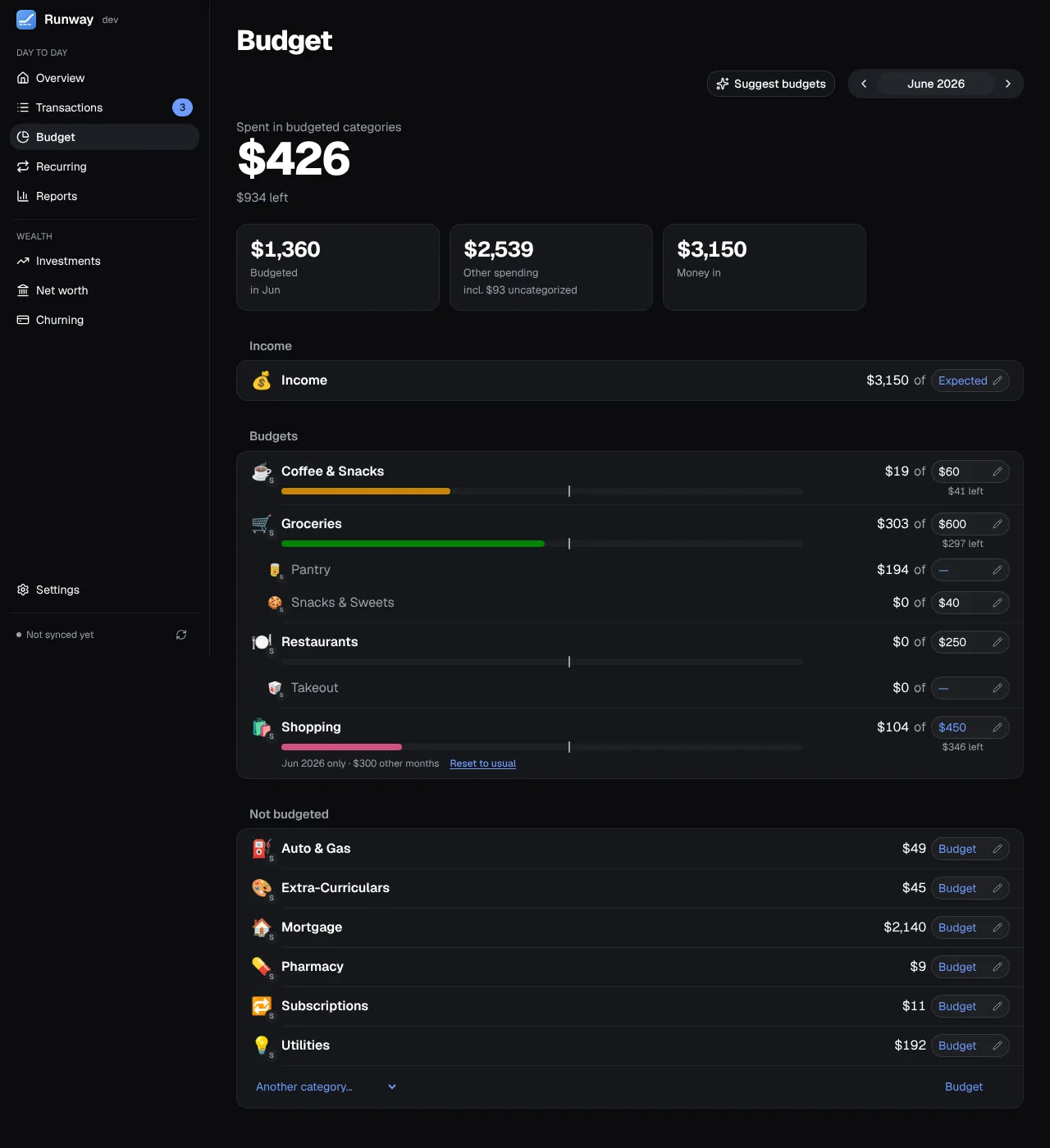1050x1148 pixels.
Task: Open the June 2026 month picker
Action: [936, 84]
